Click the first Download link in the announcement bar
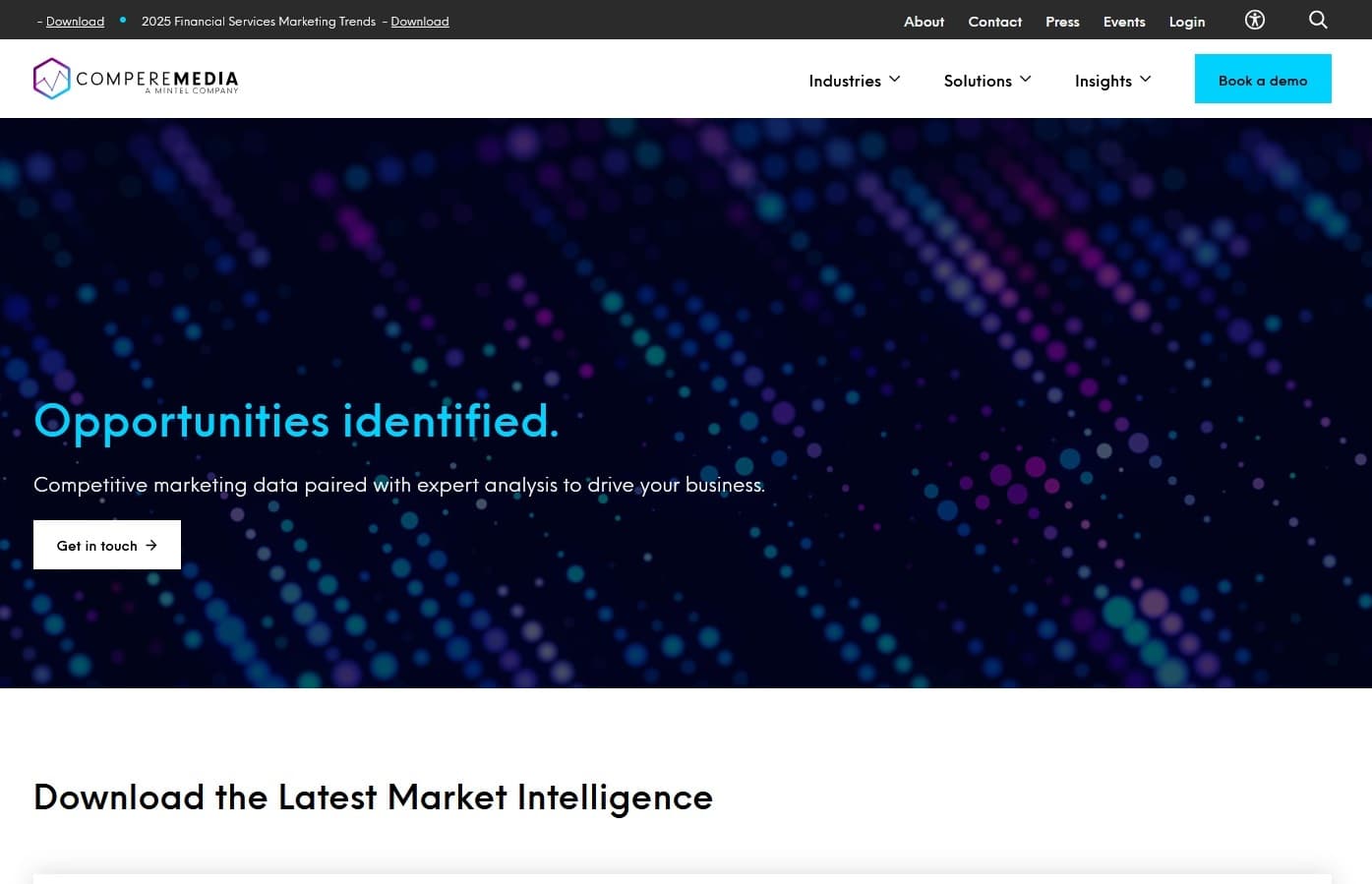The image size is (1372, 884). (75, 21)
